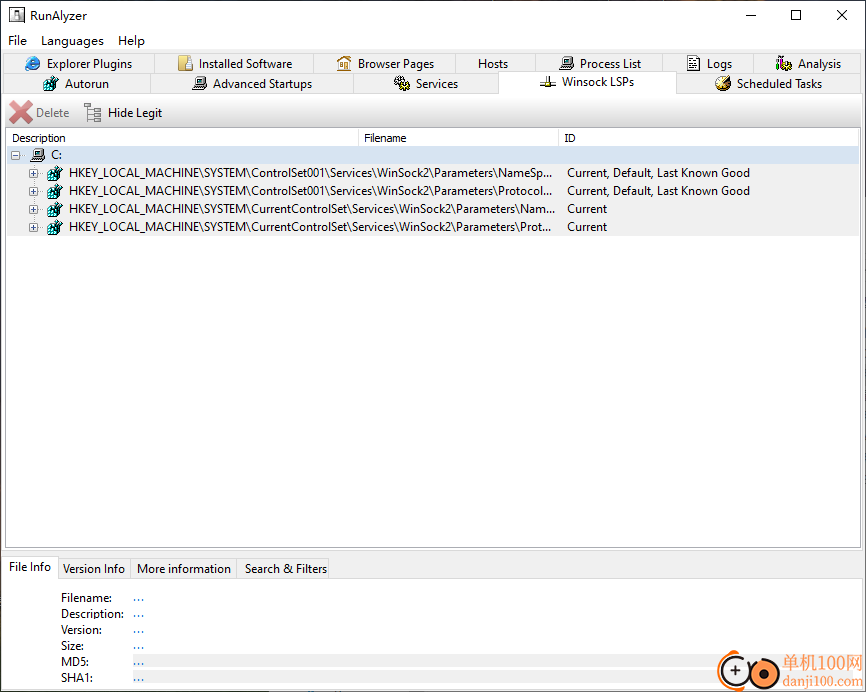The image size is (866, 692).
Task: Expand the CurrentControlSet Nam... registry node
Action: coord(34,209)
